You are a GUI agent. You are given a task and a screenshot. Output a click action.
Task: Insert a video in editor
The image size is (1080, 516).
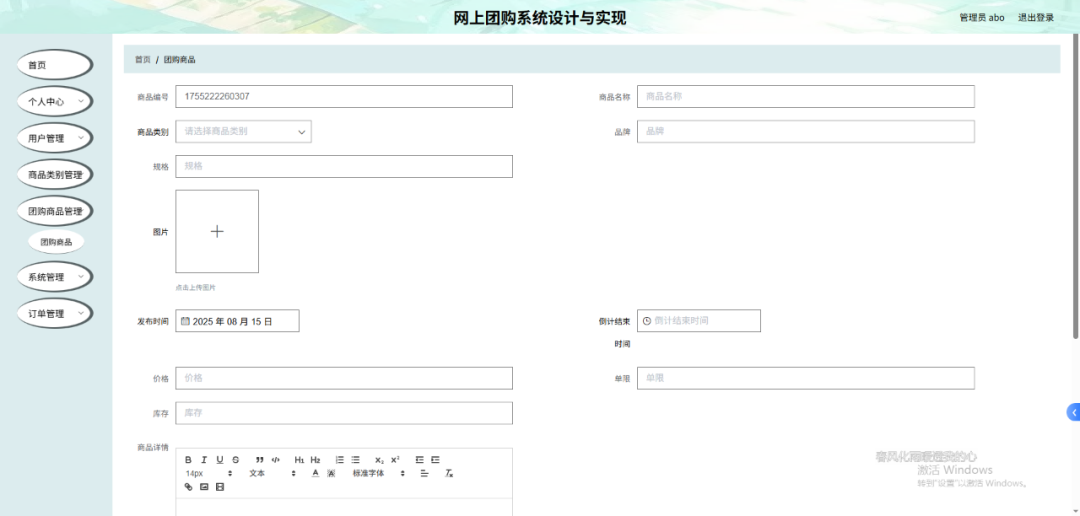coord(220,487)
